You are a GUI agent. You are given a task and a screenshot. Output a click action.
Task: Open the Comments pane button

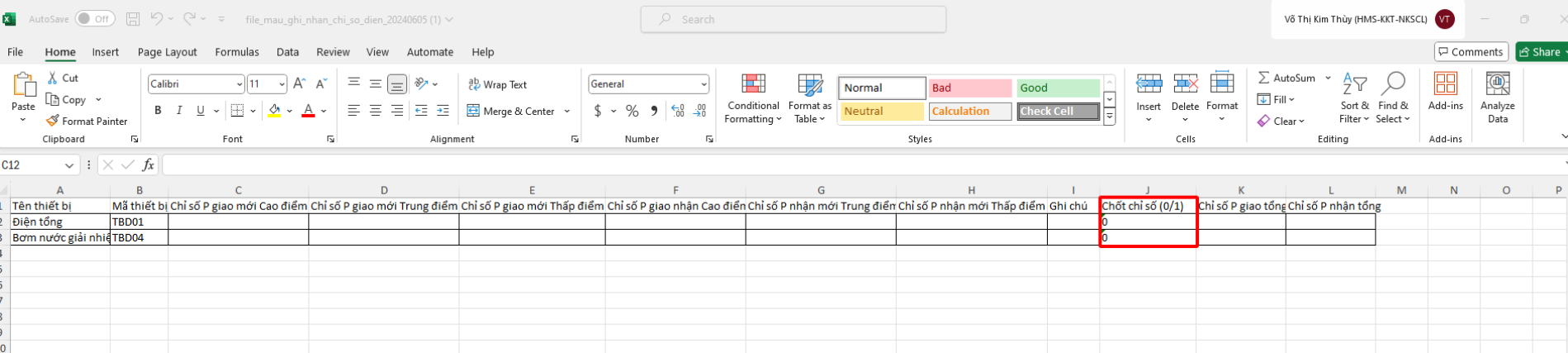click(1471, 52)
